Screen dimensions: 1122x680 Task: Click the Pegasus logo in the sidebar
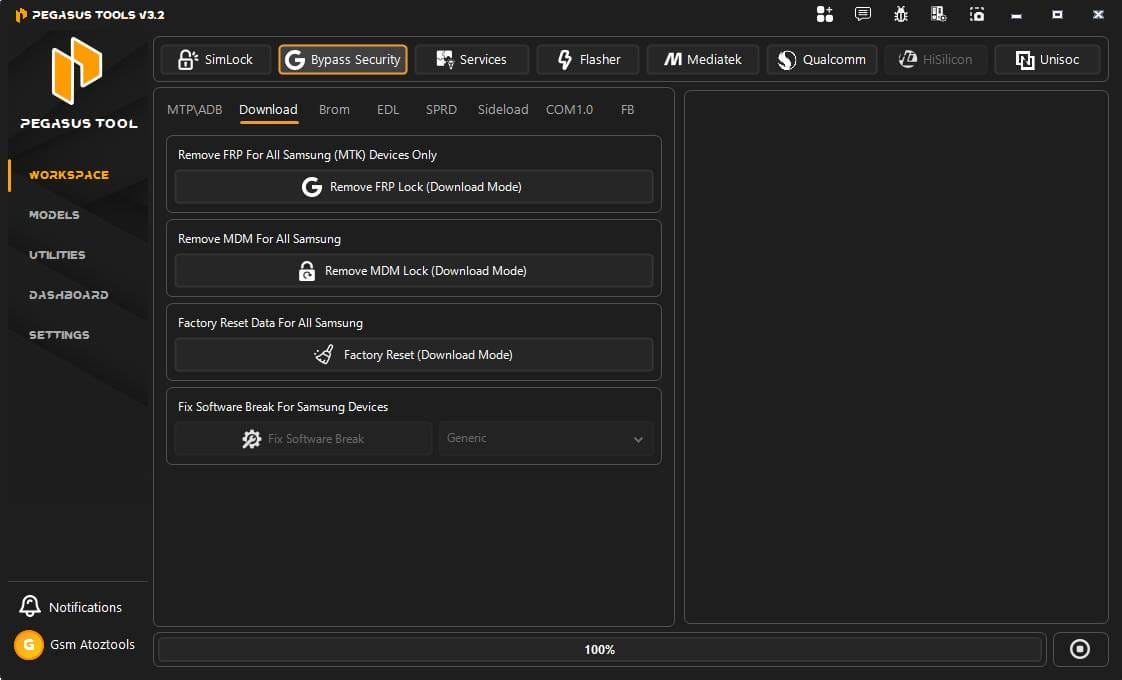click(x=76, y=72)
